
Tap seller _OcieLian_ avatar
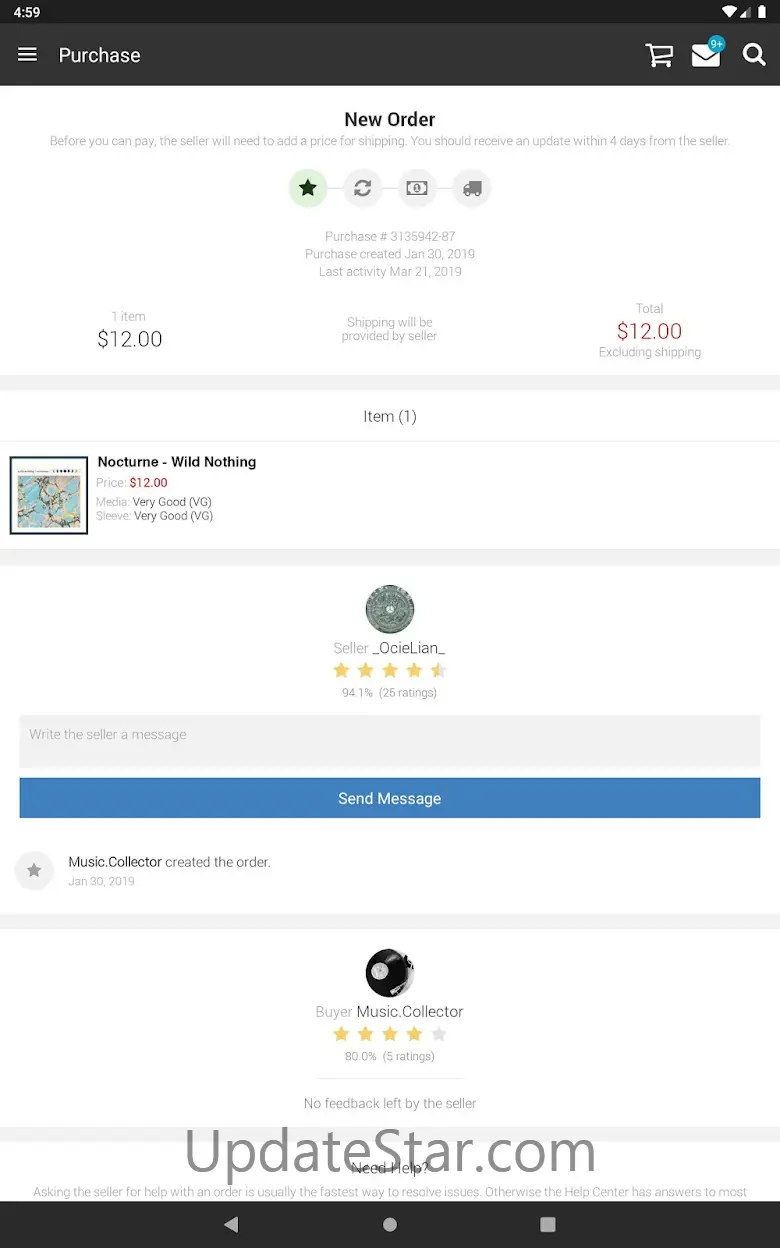click(390, 610)
